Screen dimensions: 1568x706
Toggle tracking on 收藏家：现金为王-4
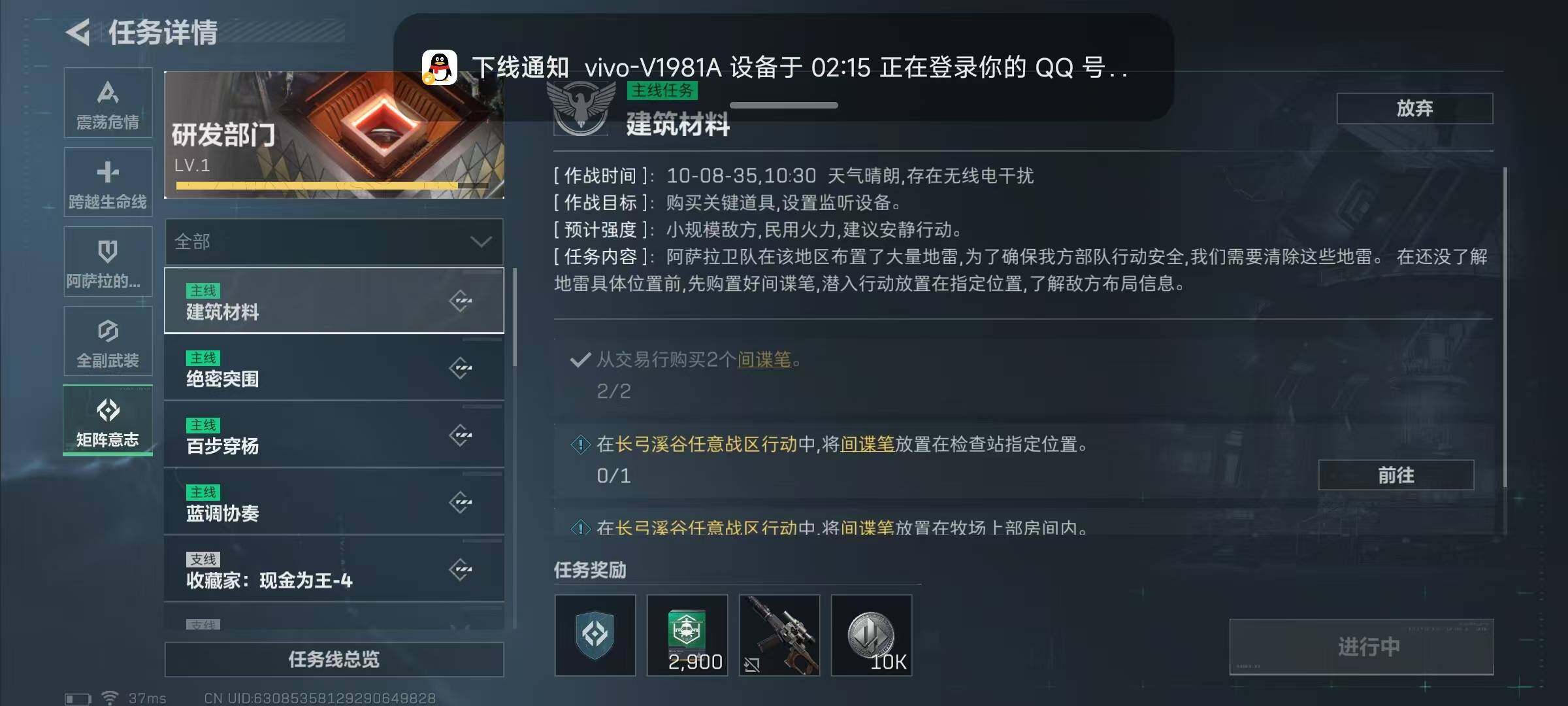tap(461, 569)
